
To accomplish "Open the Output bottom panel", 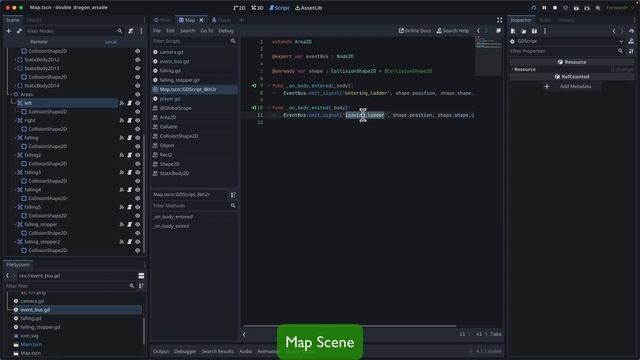I will coord(161,351).
